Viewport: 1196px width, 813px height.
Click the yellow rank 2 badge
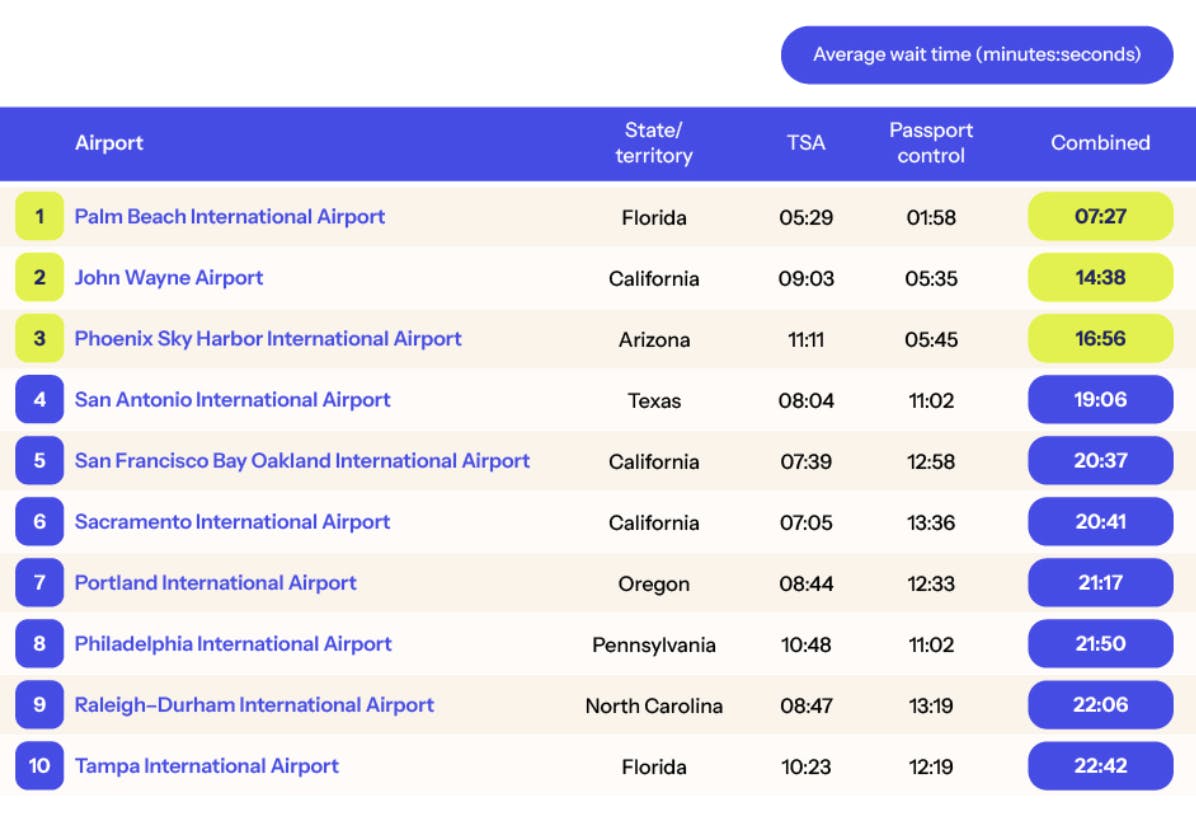click(x=39, y=278)
